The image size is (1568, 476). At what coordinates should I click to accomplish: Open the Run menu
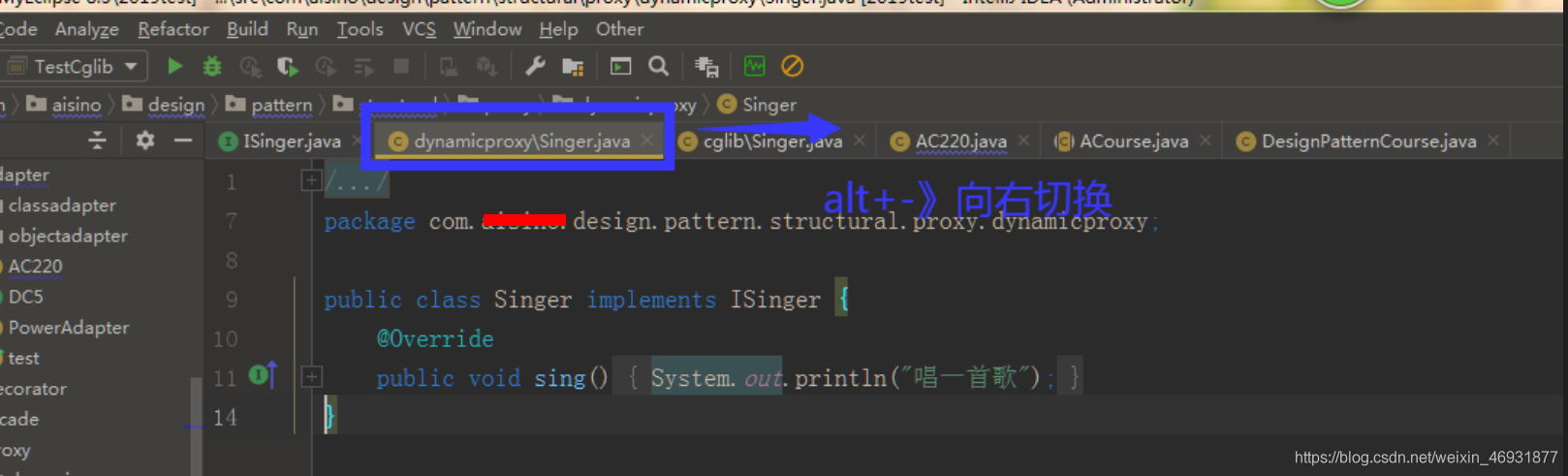click(x=302, y=29)
